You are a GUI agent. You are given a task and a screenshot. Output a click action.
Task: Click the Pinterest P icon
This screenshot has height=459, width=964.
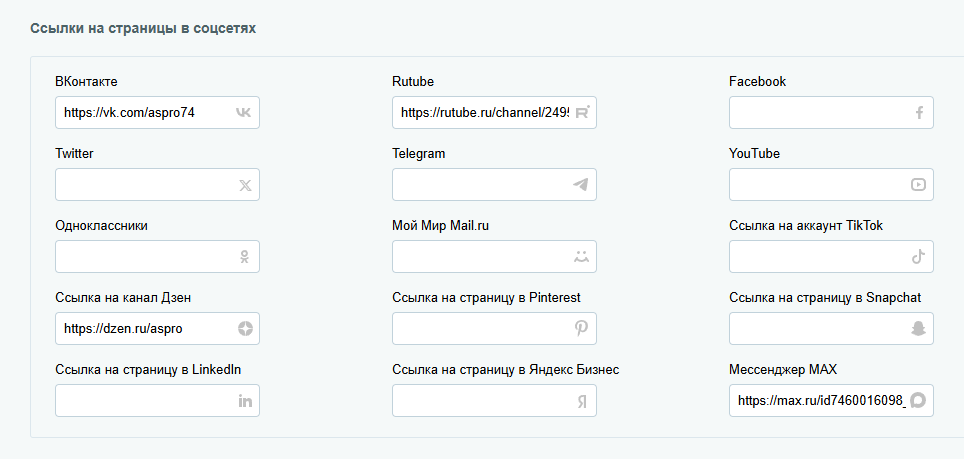[582, 329]
